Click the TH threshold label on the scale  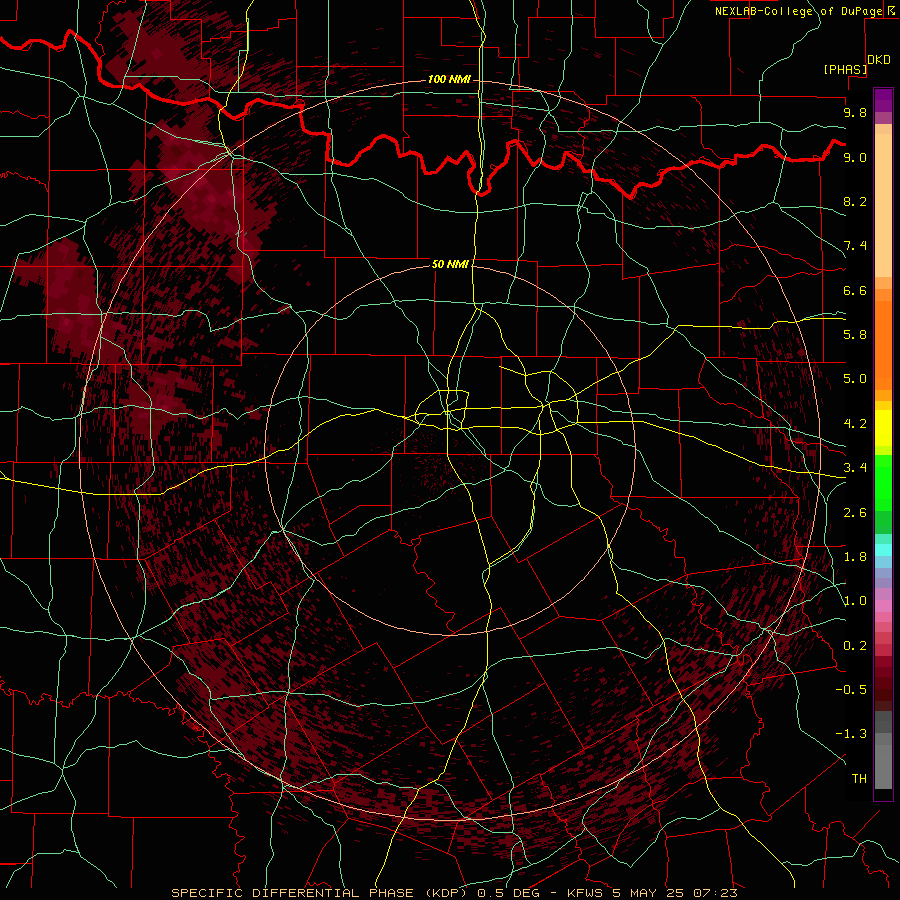[x=859, y=779]
